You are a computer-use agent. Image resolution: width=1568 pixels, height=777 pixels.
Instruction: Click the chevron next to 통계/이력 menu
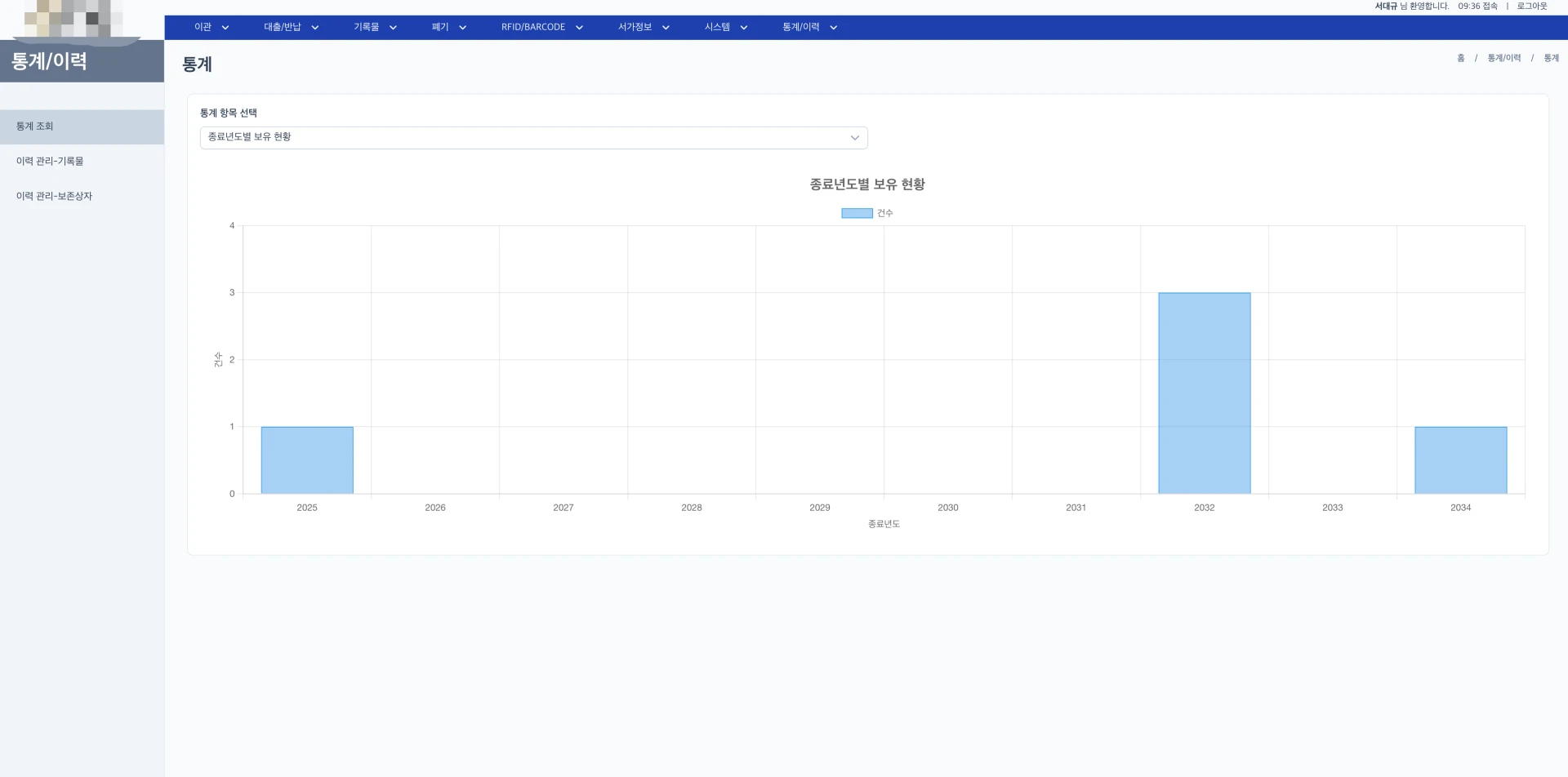834,28
